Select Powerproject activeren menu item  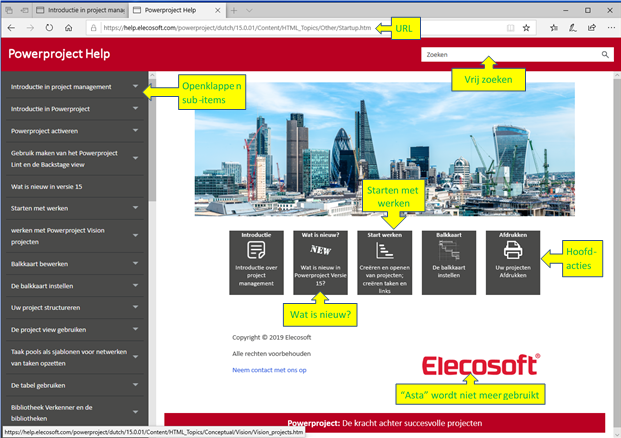coord(44,131)
